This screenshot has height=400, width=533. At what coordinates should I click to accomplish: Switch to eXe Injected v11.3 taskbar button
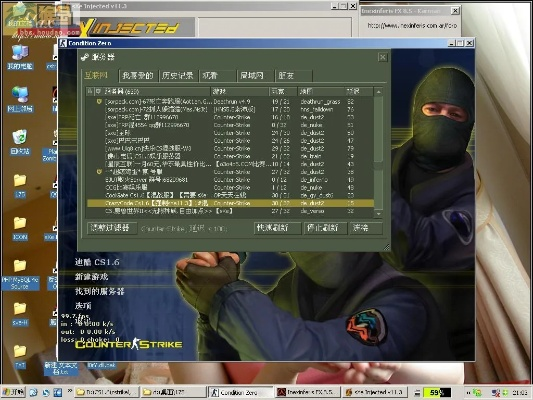pyautogui.click(x=375, y=392)
